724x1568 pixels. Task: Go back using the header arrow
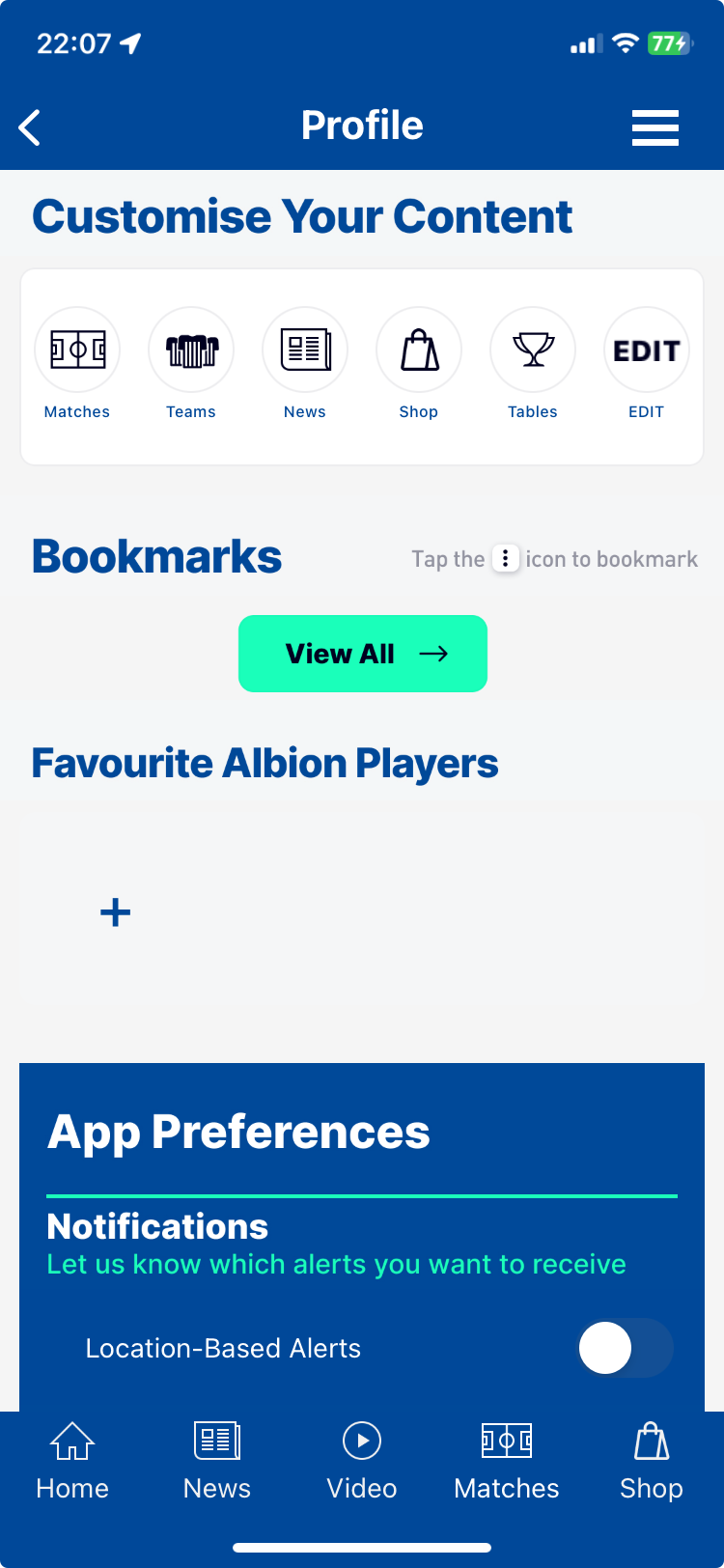(x=30, y=126)
